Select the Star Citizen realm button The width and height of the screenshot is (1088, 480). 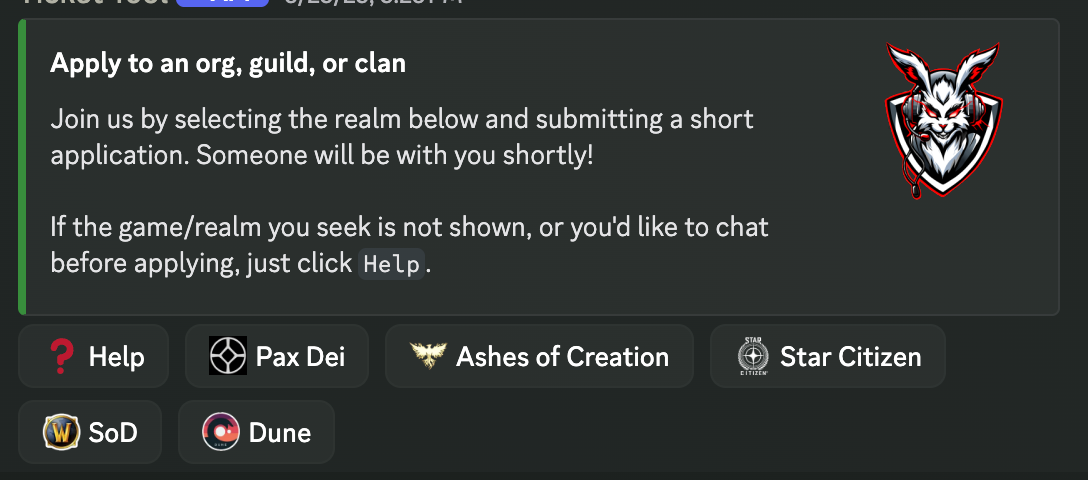(x=827, y=357)
